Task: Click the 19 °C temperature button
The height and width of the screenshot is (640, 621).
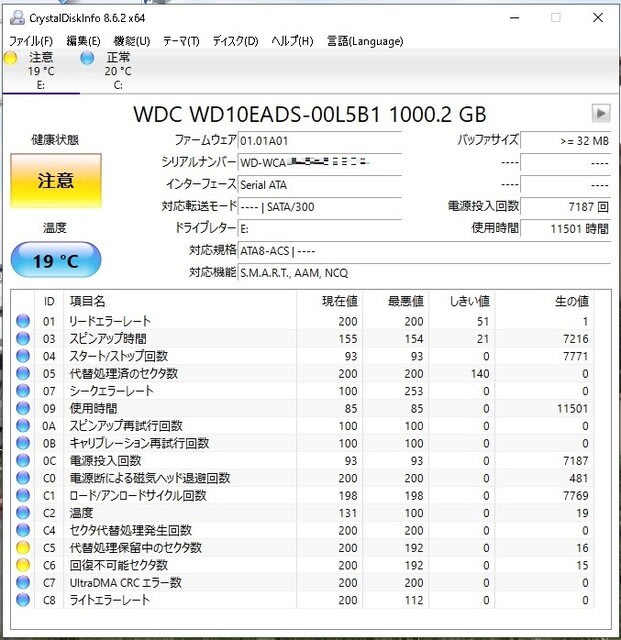Action: coord(56,260)
